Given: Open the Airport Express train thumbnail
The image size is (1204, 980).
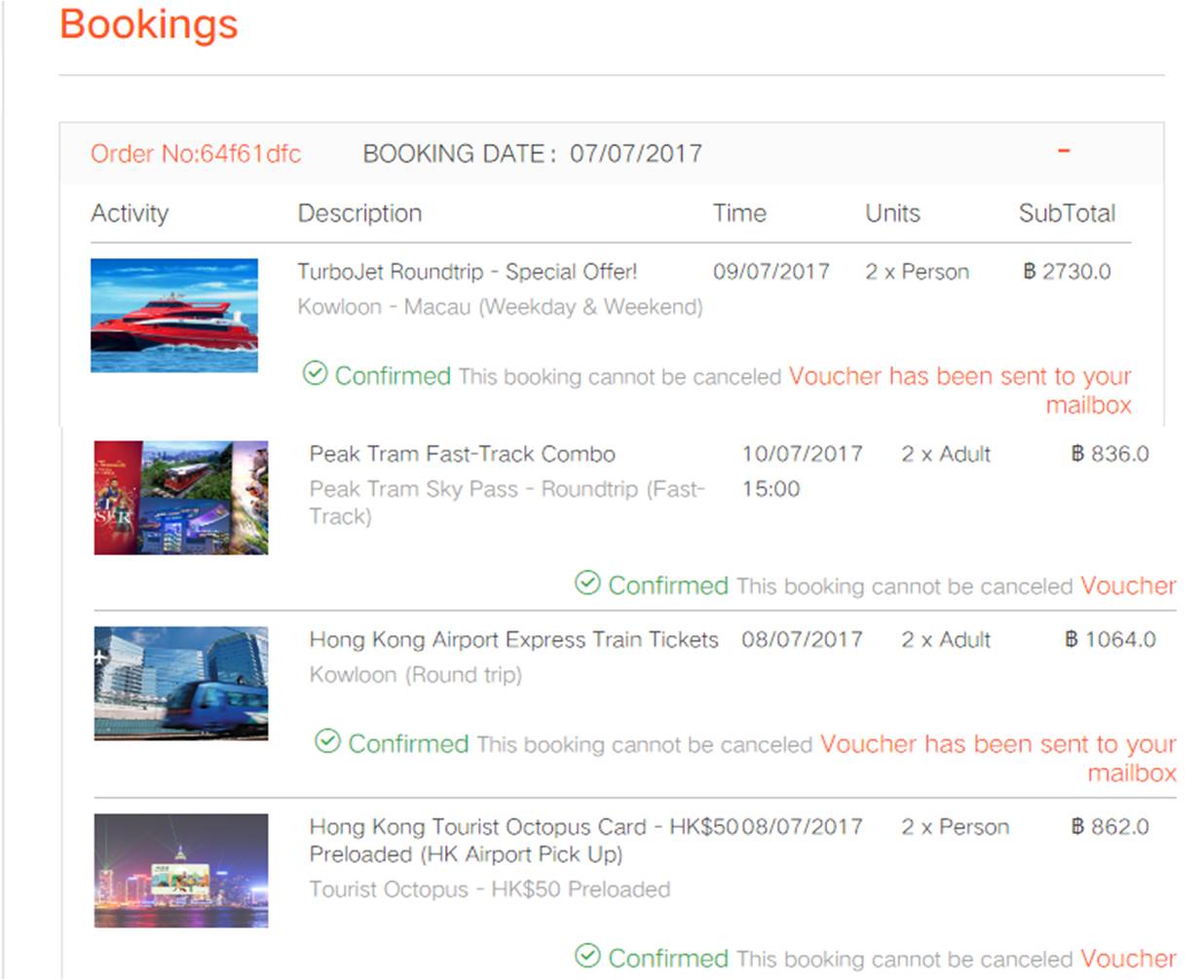Looking at the screenshot, I should click(181, 683).
